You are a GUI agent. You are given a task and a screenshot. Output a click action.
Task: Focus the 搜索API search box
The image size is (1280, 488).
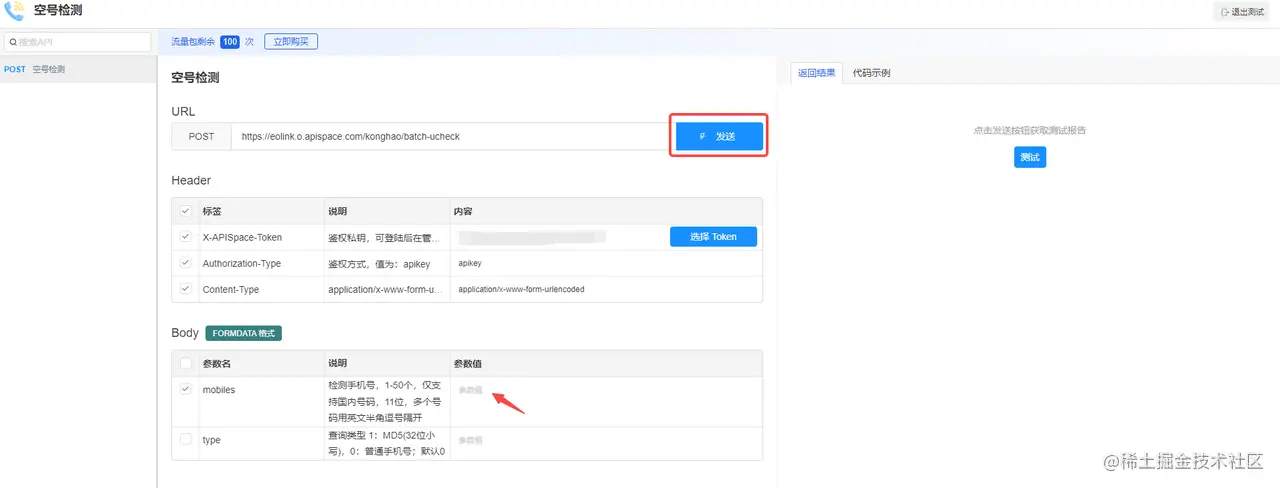(x=77, y=42)
